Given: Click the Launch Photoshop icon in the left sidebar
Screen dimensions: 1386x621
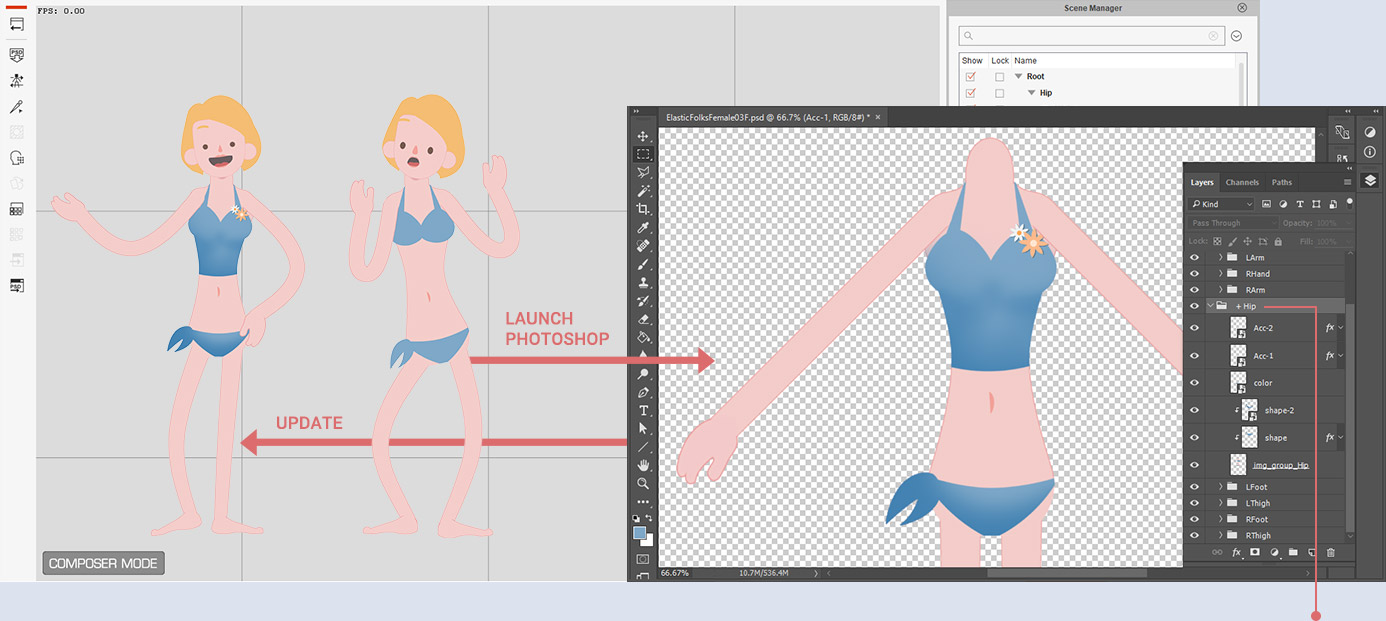Looking at the screenshot, I should 16,285.
